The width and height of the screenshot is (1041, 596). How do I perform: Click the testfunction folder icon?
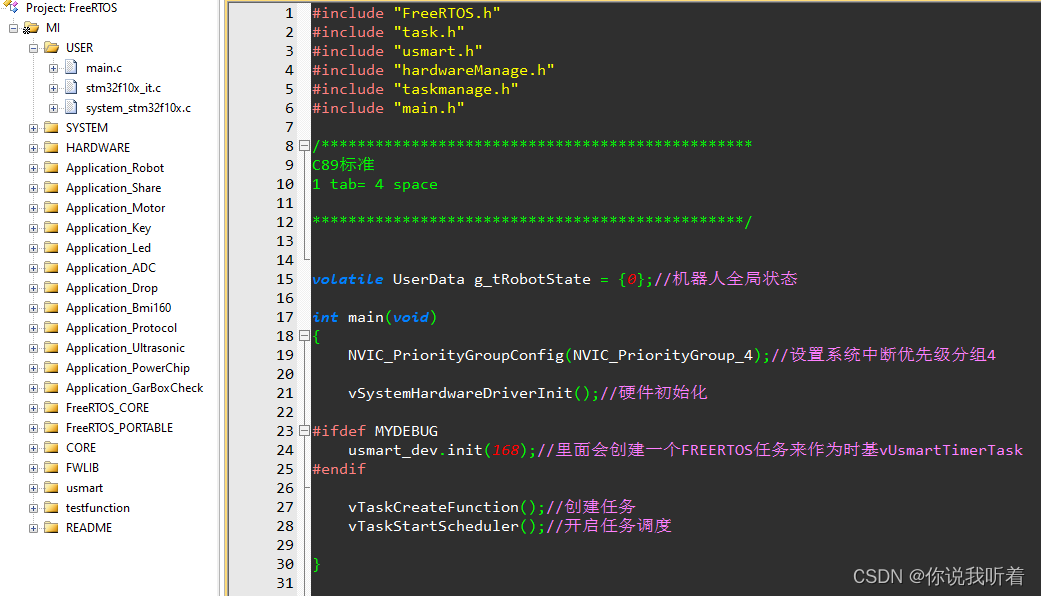pyautogui.click(x=51, y=508)
